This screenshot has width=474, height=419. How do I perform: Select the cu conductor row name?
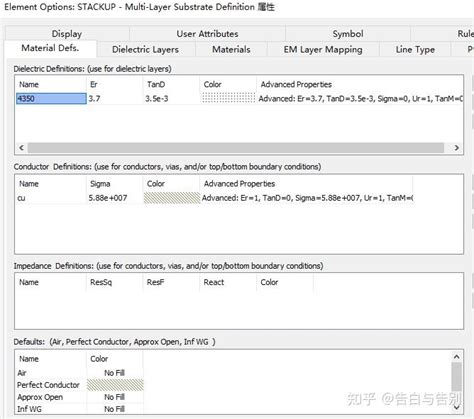(x=21, y=198)
